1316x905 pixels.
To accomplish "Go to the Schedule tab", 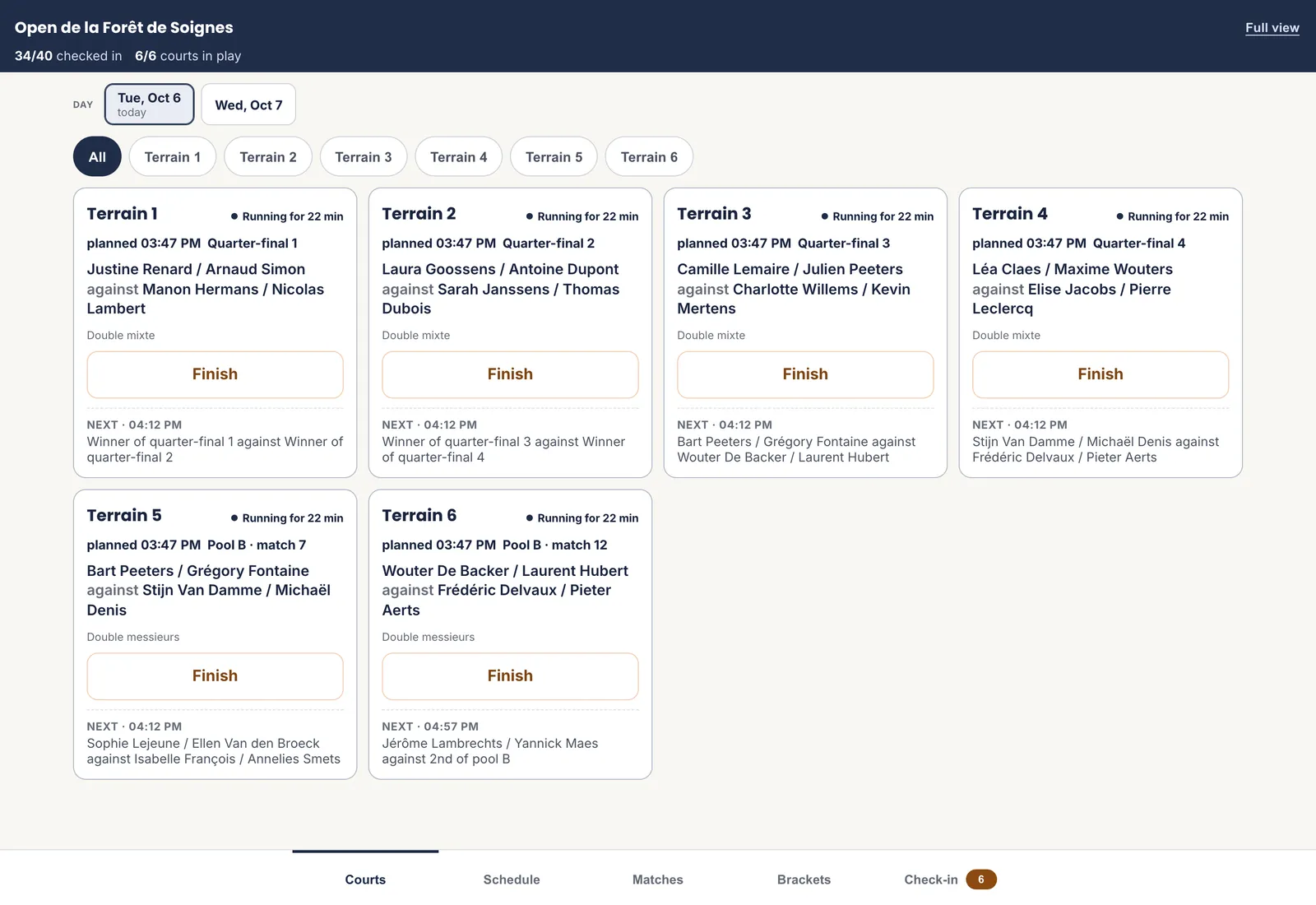I will tap(512, 879).
